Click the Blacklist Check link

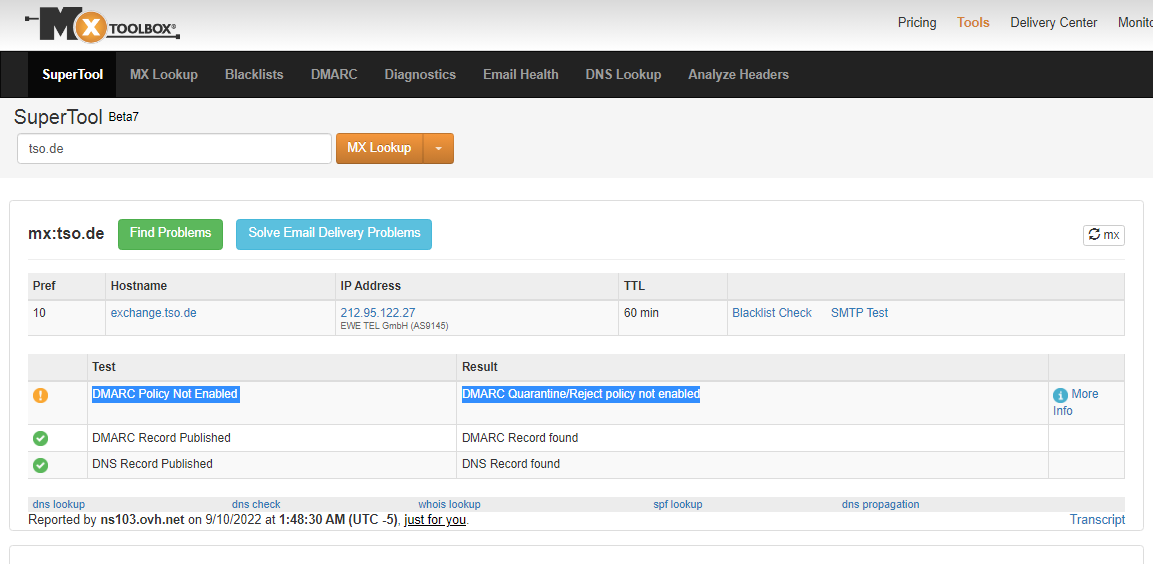click(x=772, y=313)
